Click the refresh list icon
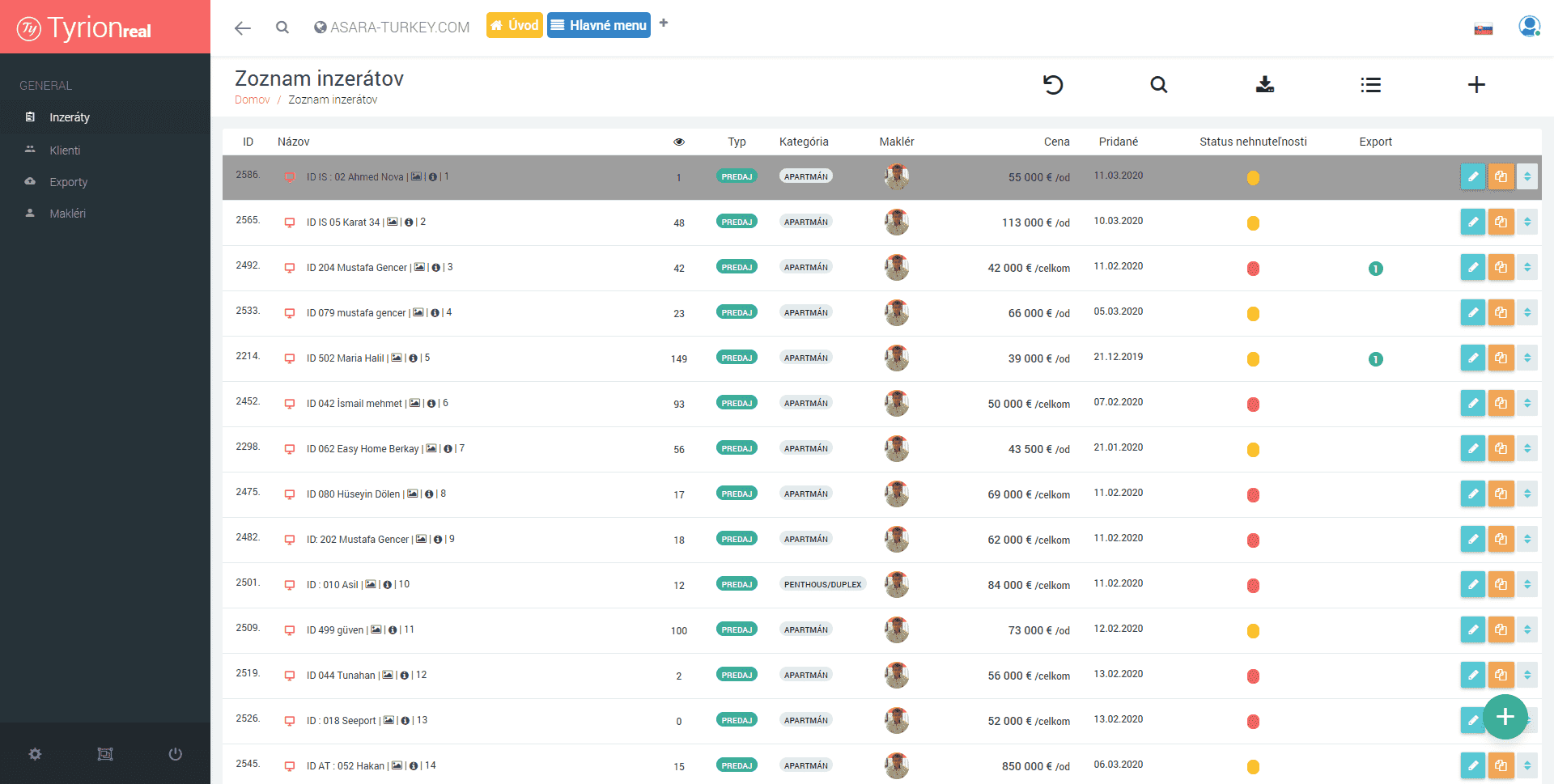Screen dimensions: 1554x784 (1052, 85)
